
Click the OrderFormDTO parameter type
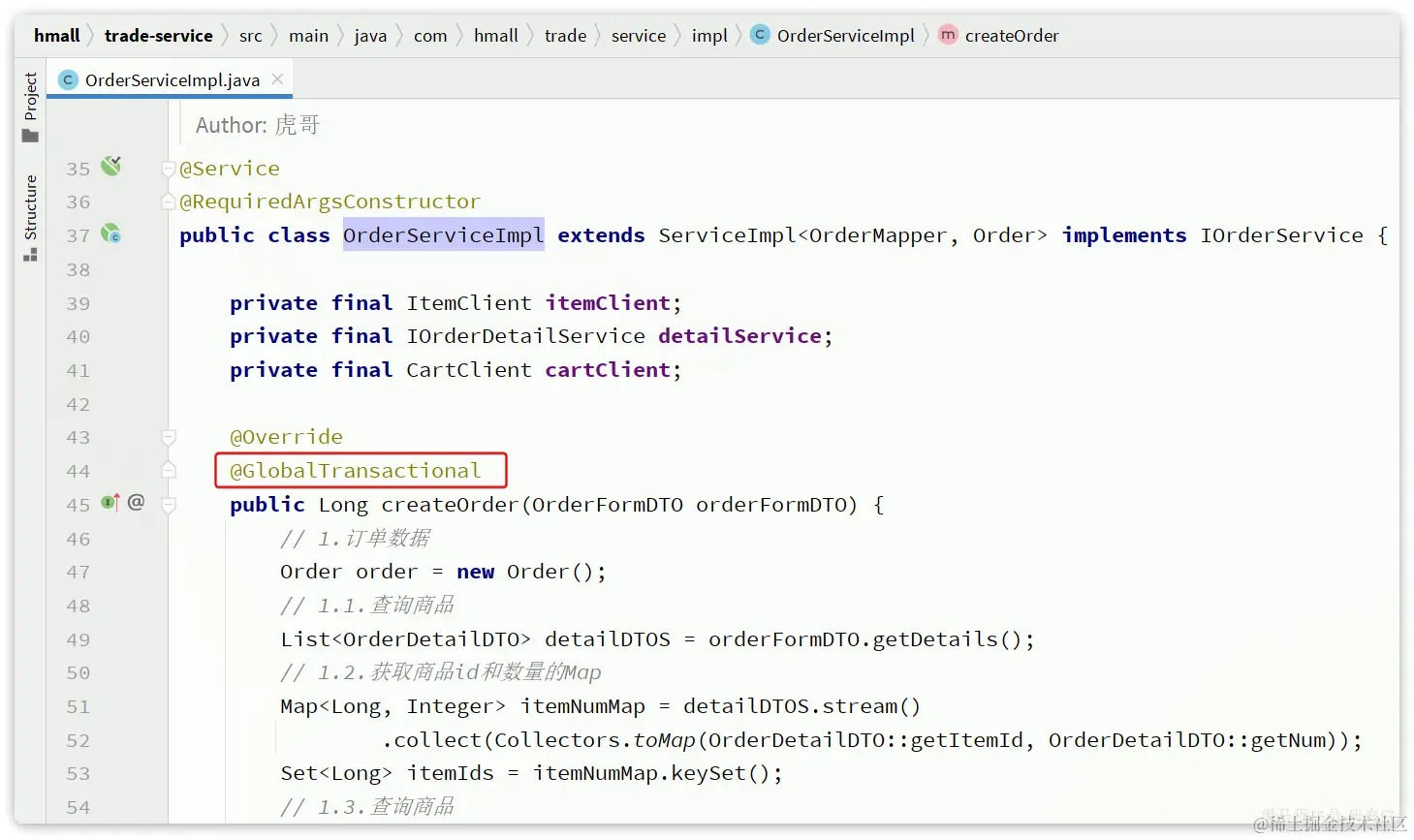[608, 505]
